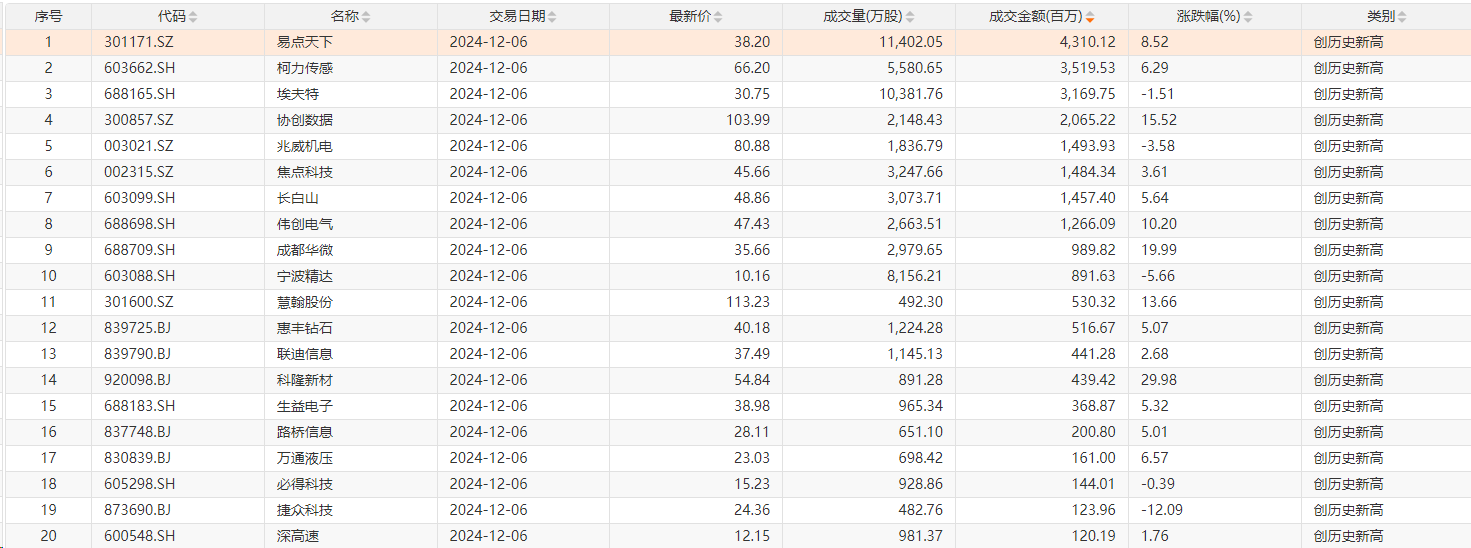
Task: Select the name 万通液压
Action: click(305, 458)
